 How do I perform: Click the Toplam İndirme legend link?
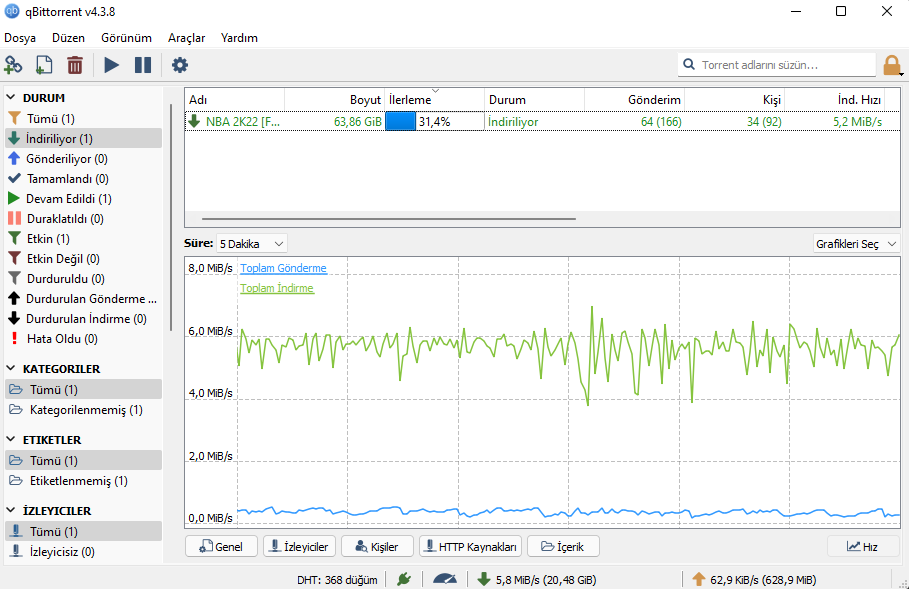click(x=277, y=288)
